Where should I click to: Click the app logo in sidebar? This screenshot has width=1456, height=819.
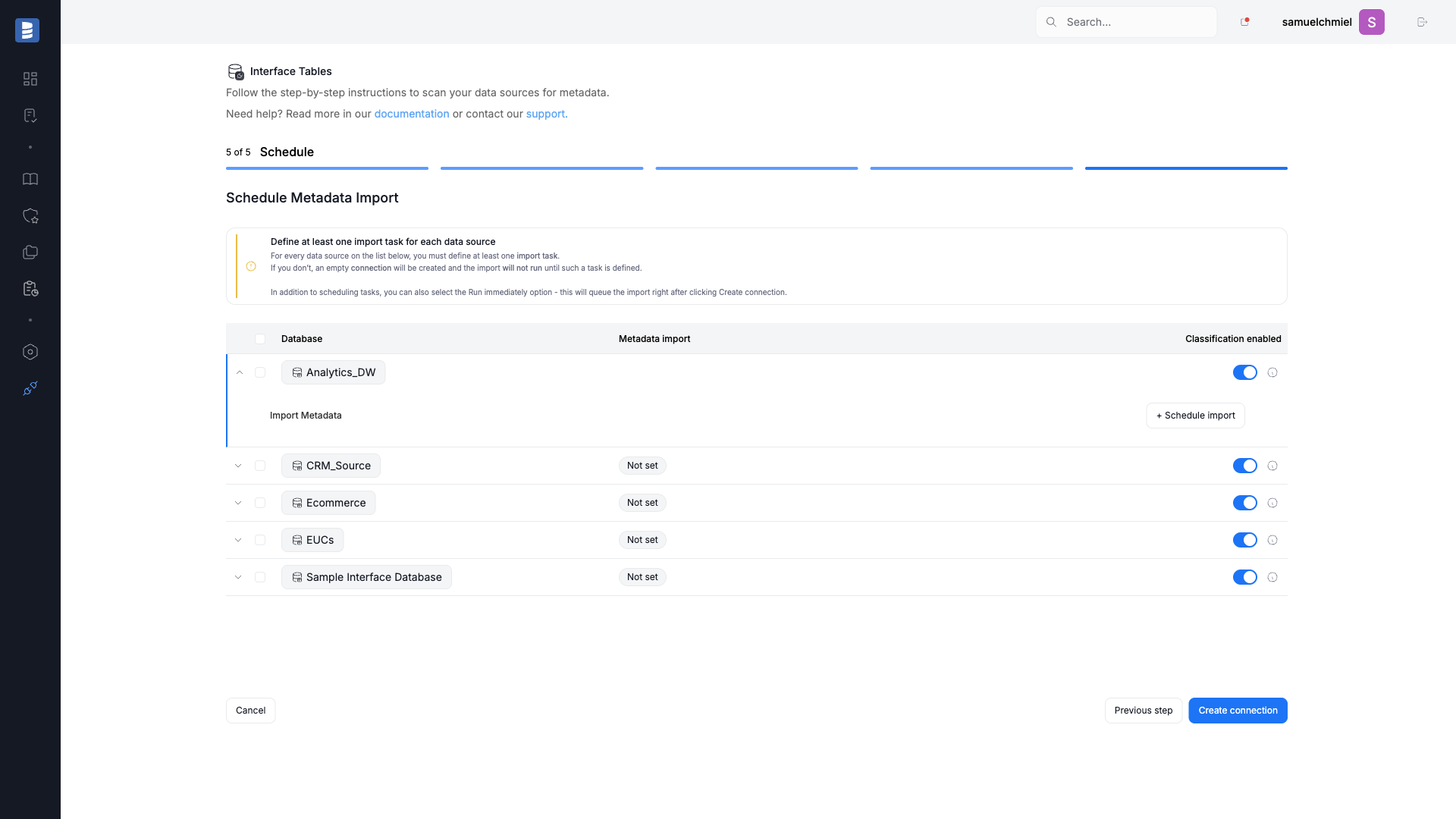click(27, 30)
